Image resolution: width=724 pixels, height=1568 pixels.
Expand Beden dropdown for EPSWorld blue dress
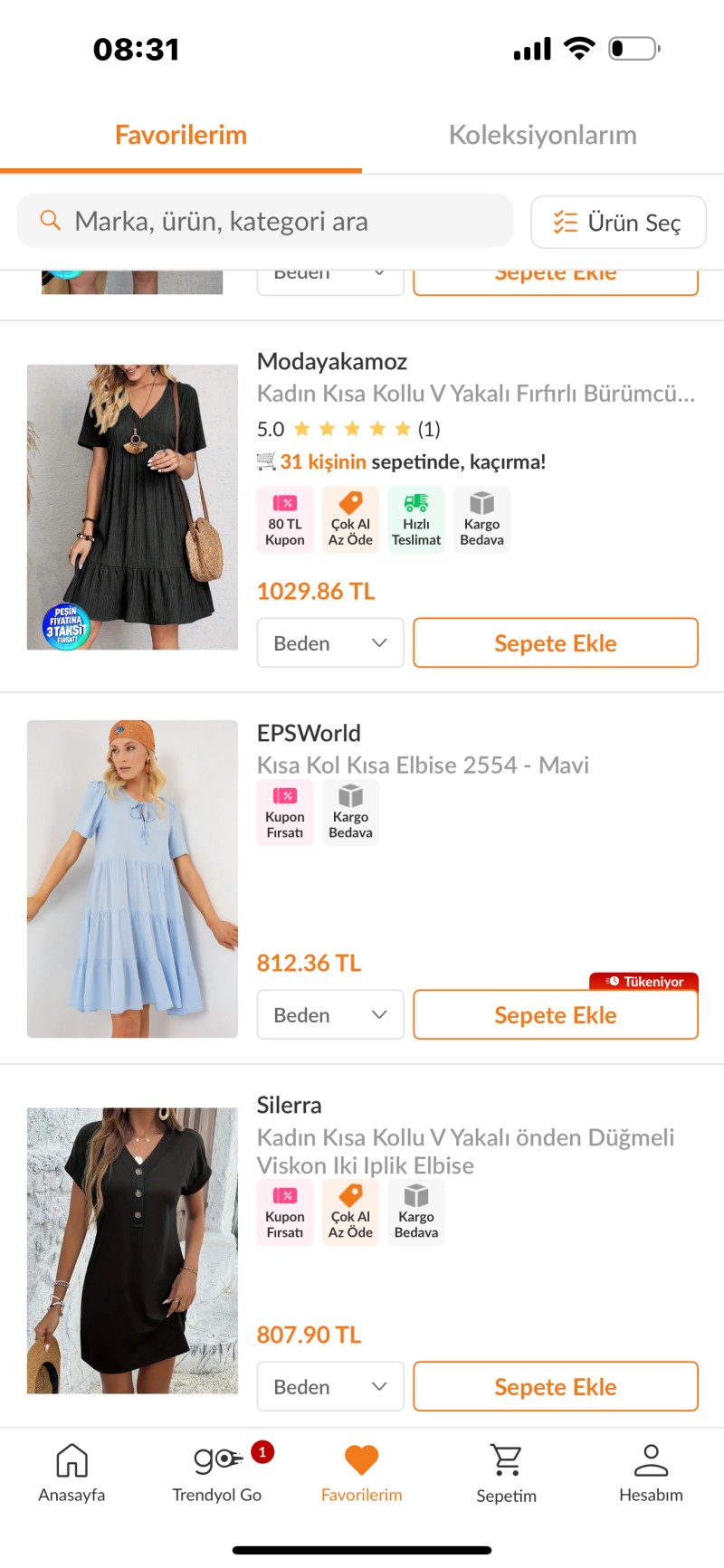(x=330, y=1014)
